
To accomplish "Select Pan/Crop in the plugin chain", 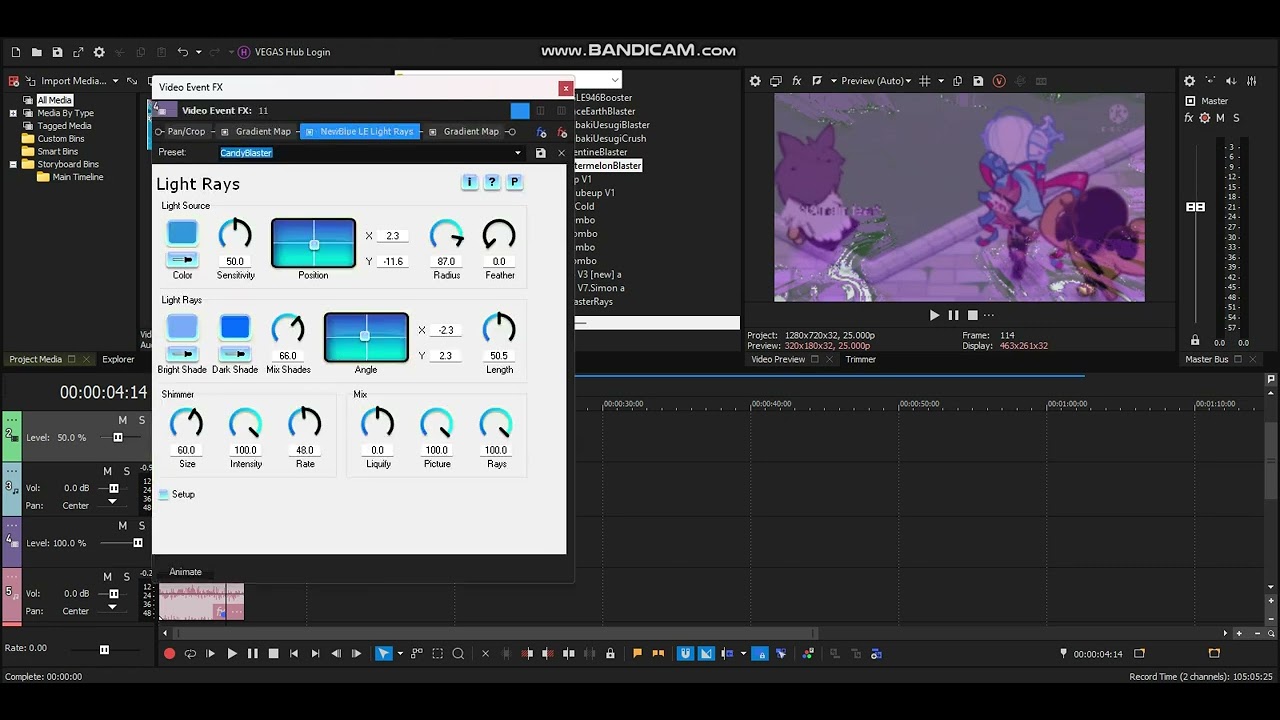I will 186,131.
